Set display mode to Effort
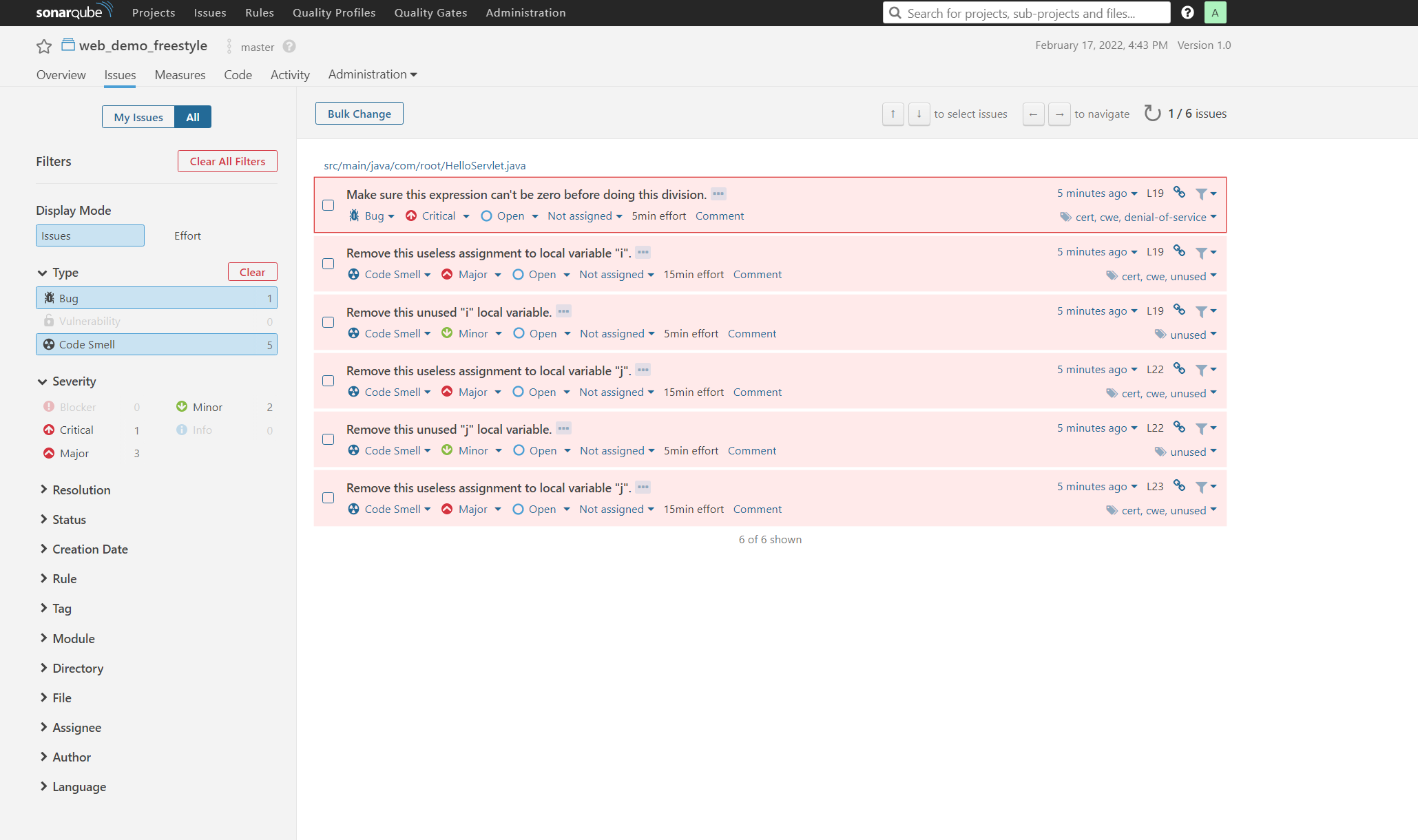Viewport: 1418px width, 840px height. pyautogui.click(x=187, y=235)
